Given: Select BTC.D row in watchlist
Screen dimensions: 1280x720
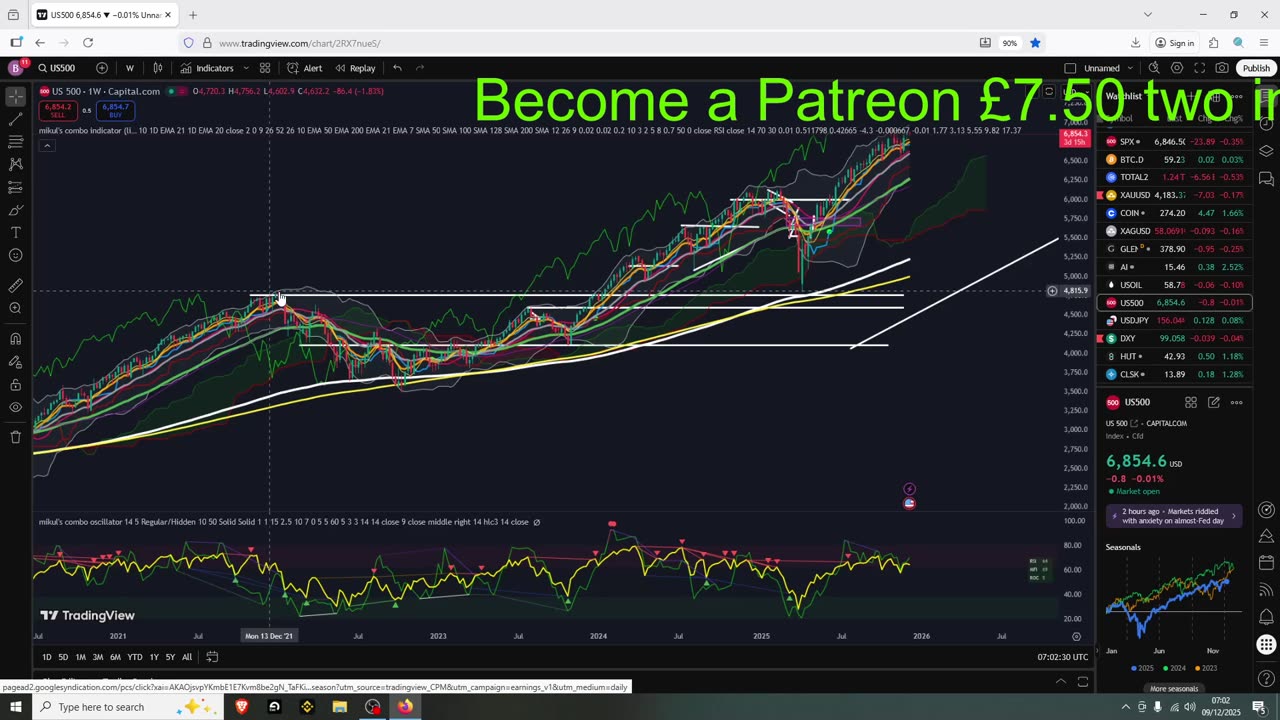Looking at the screenshot, I should coord(1174,160).
